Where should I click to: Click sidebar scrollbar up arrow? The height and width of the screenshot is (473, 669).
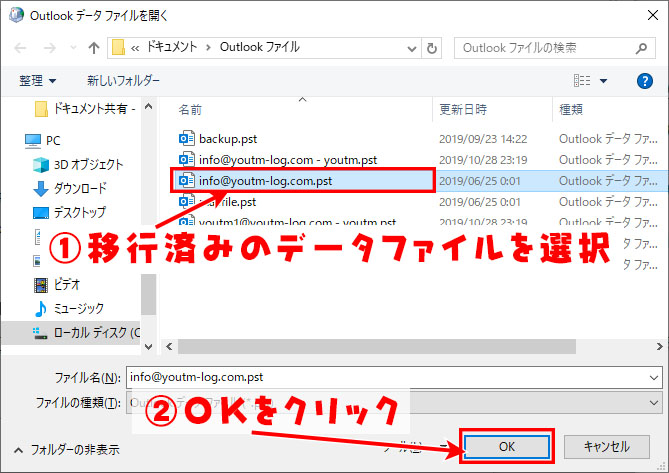148,107
